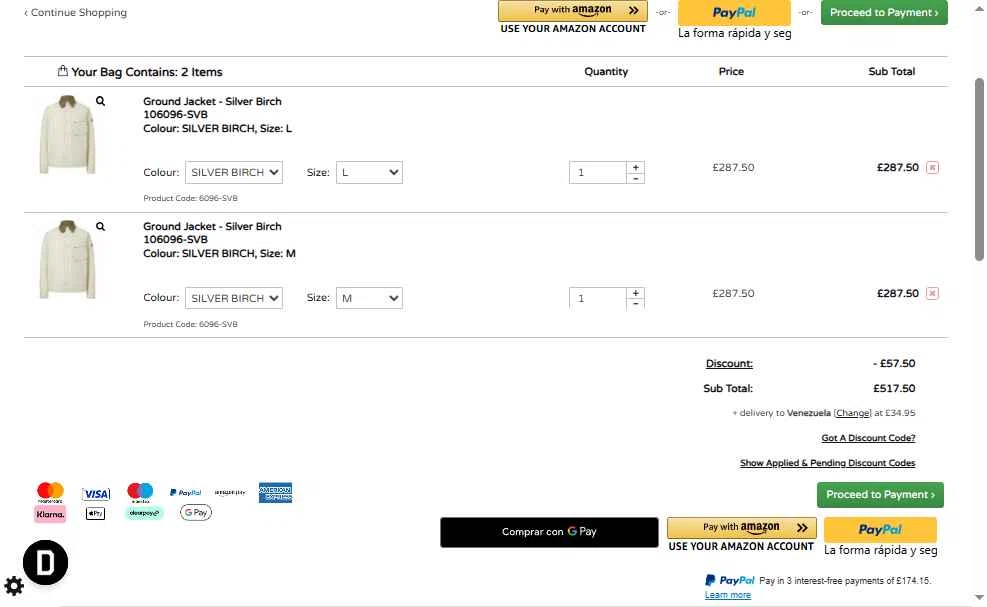The height and width of the screenshot is (607, 987).
Task: Click the size M jacket thumbnail image
Action: 67,259
